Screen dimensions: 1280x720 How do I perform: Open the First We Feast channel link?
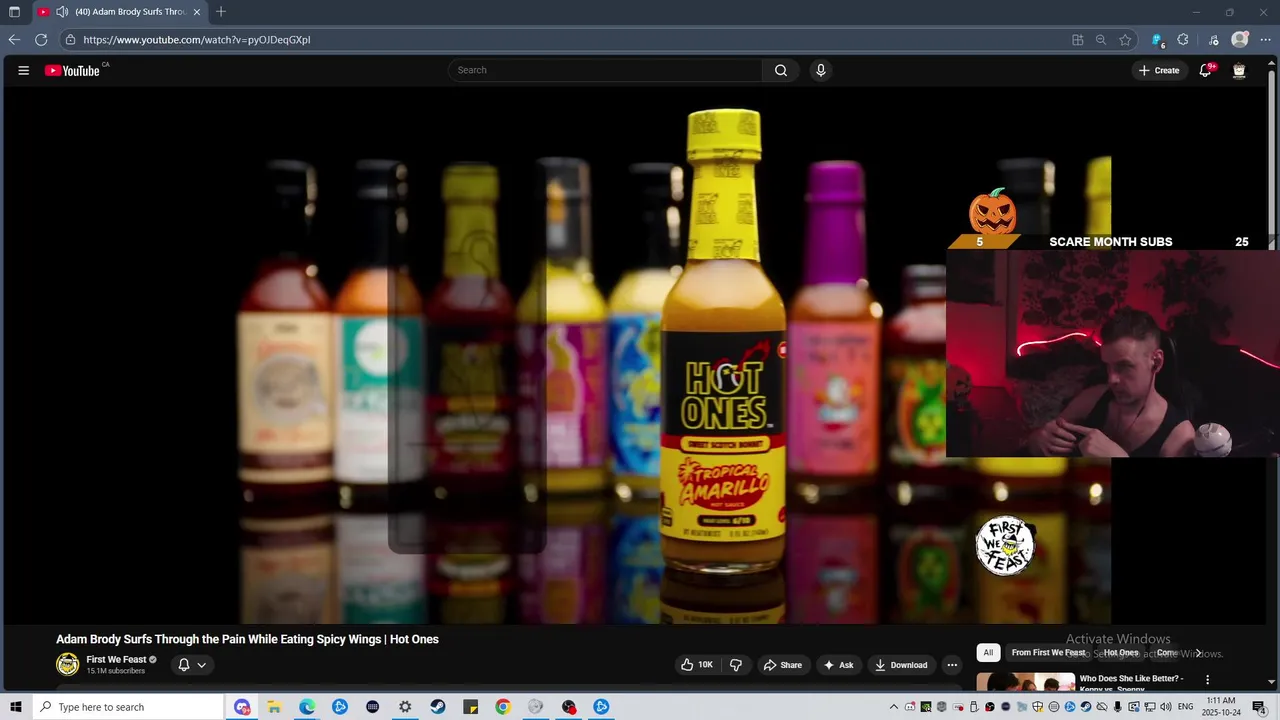[116, 659]
